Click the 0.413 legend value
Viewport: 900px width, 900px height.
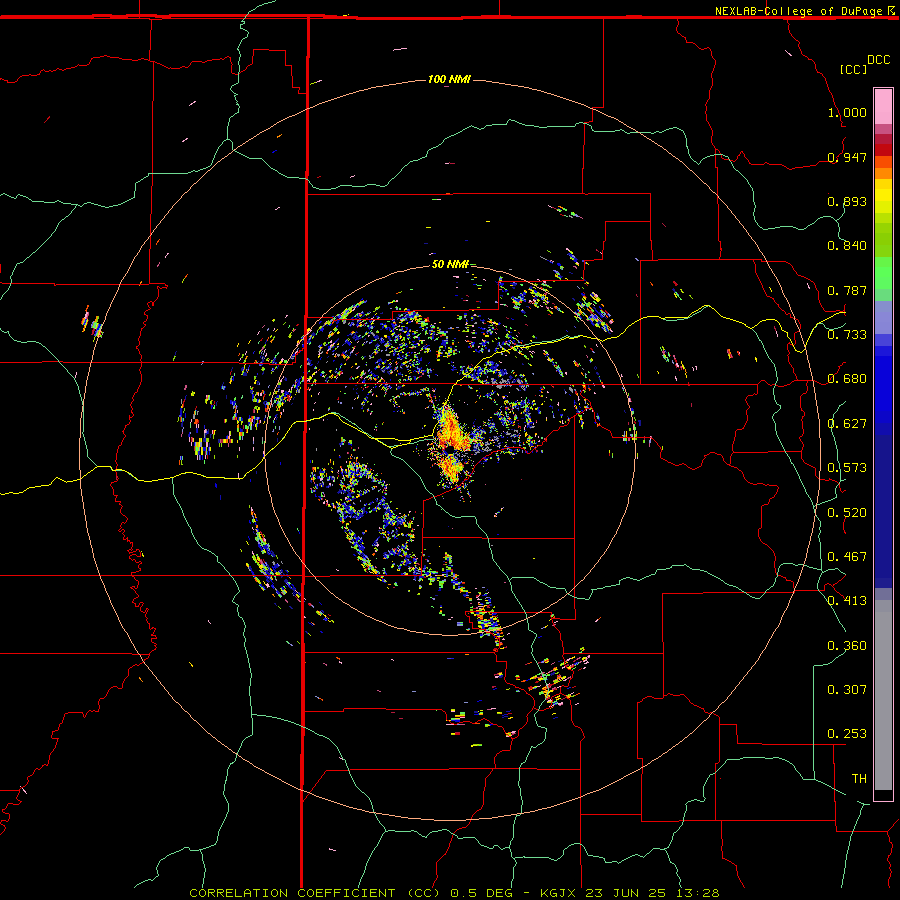coord(847,601)
